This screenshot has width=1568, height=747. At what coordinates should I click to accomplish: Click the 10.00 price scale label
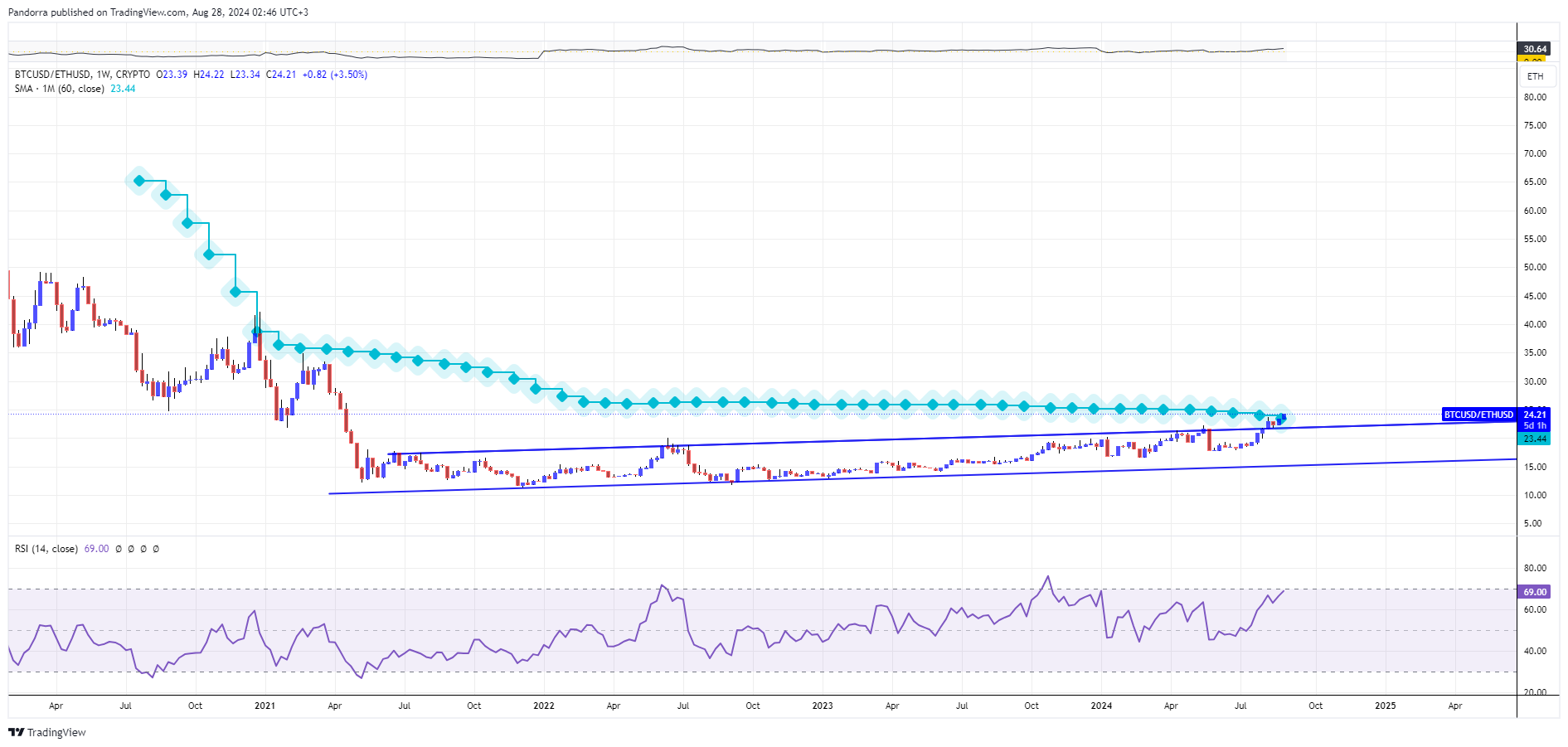point(1535,495)
